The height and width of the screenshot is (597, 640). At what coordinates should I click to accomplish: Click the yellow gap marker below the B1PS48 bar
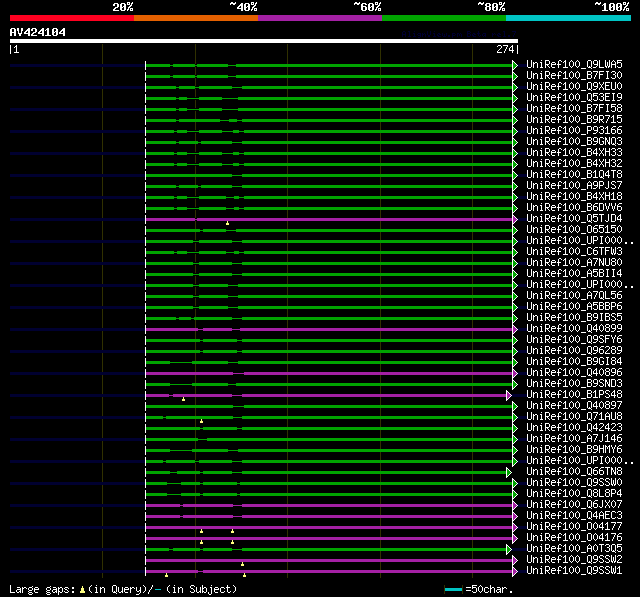coord(183,399)
